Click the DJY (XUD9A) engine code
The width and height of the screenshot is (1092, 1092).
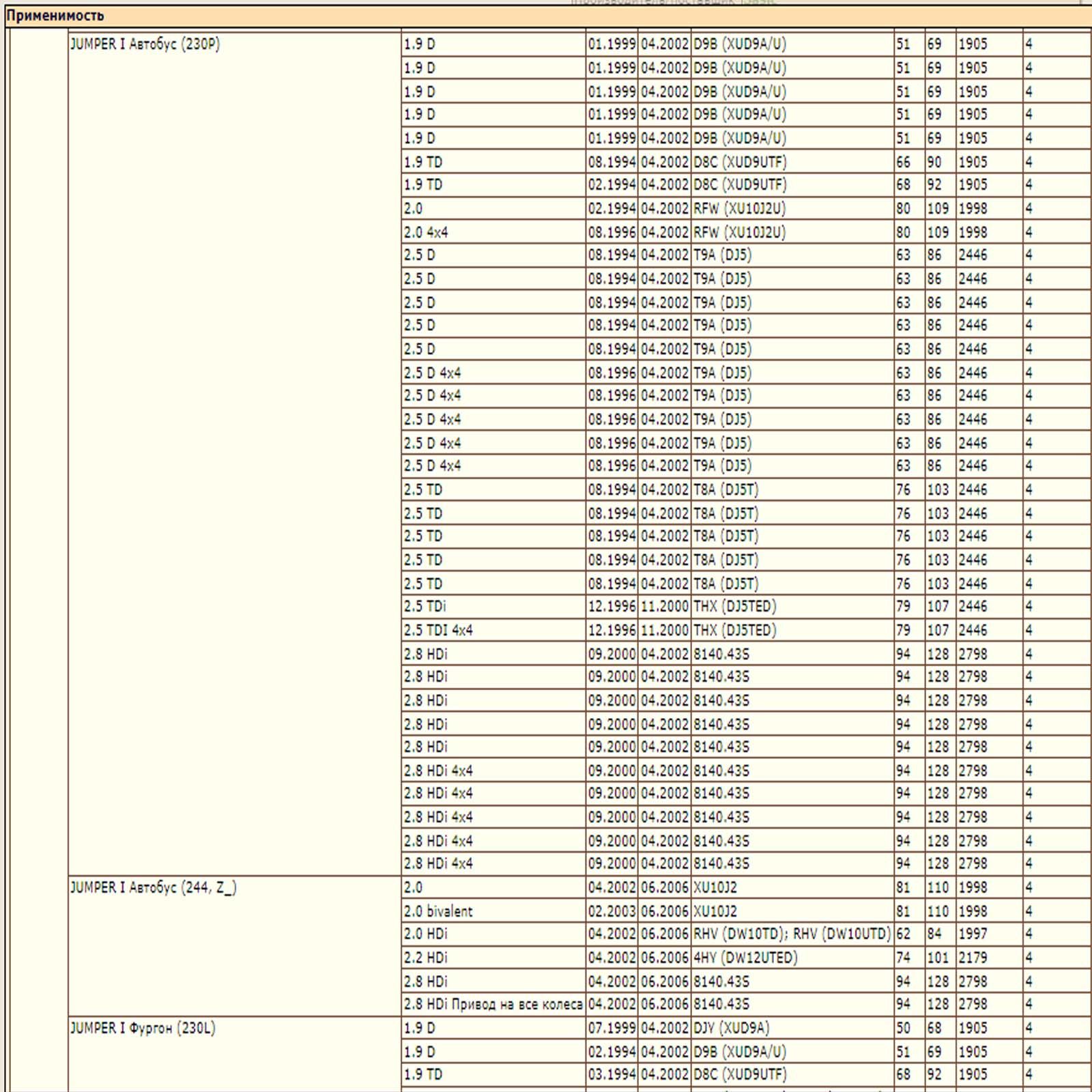click(x=792, y=1028)
